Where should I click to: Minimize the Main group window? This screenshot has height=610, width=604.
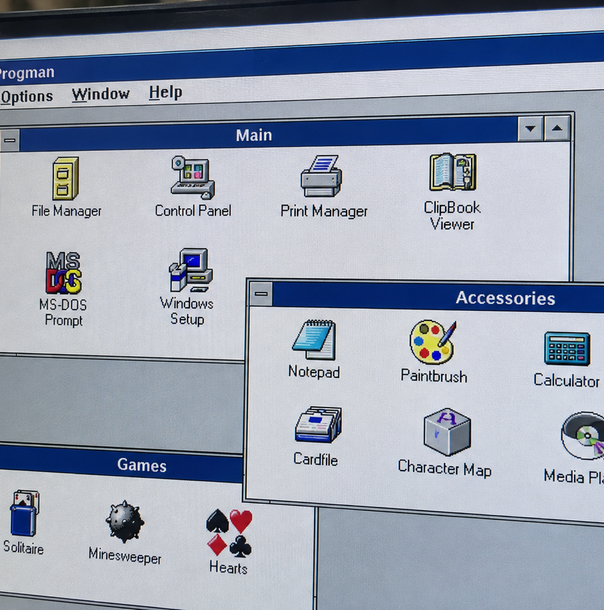[530, 128]
